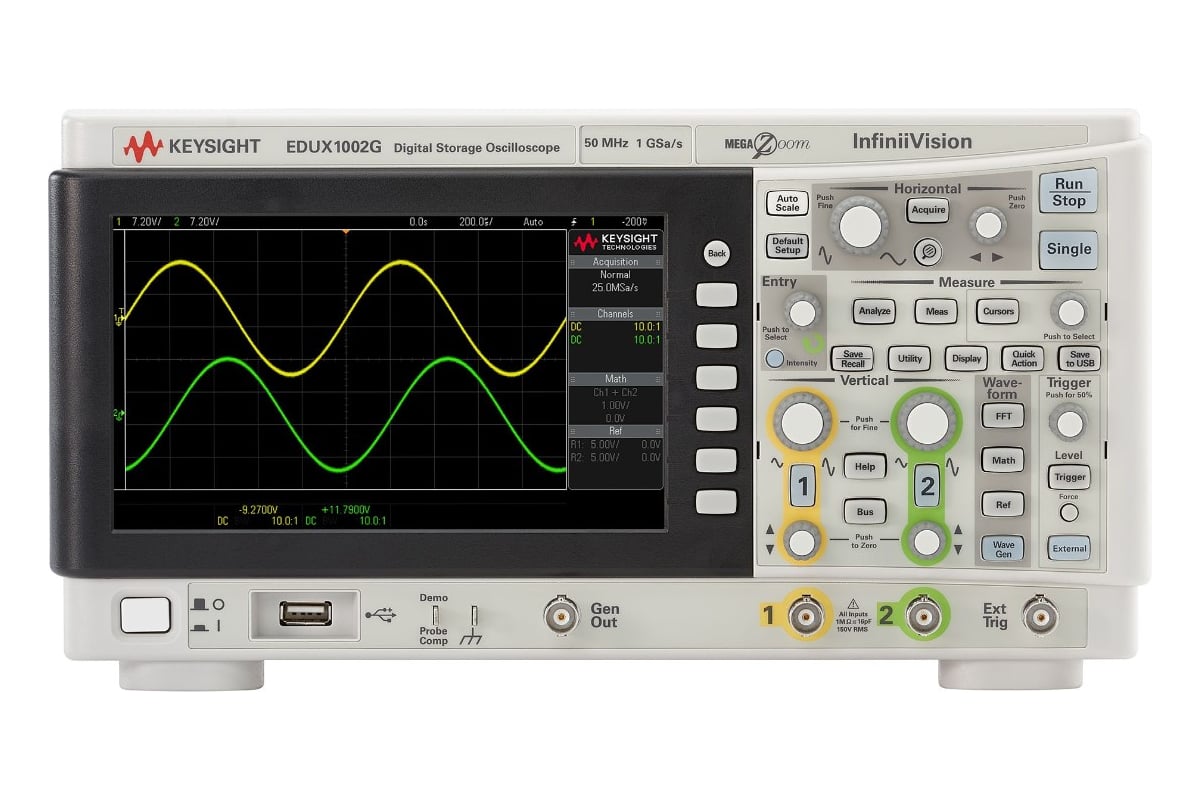1200x800 pixels.
Task: Toggle the Math waveform button
Action: click(1003, 461)
